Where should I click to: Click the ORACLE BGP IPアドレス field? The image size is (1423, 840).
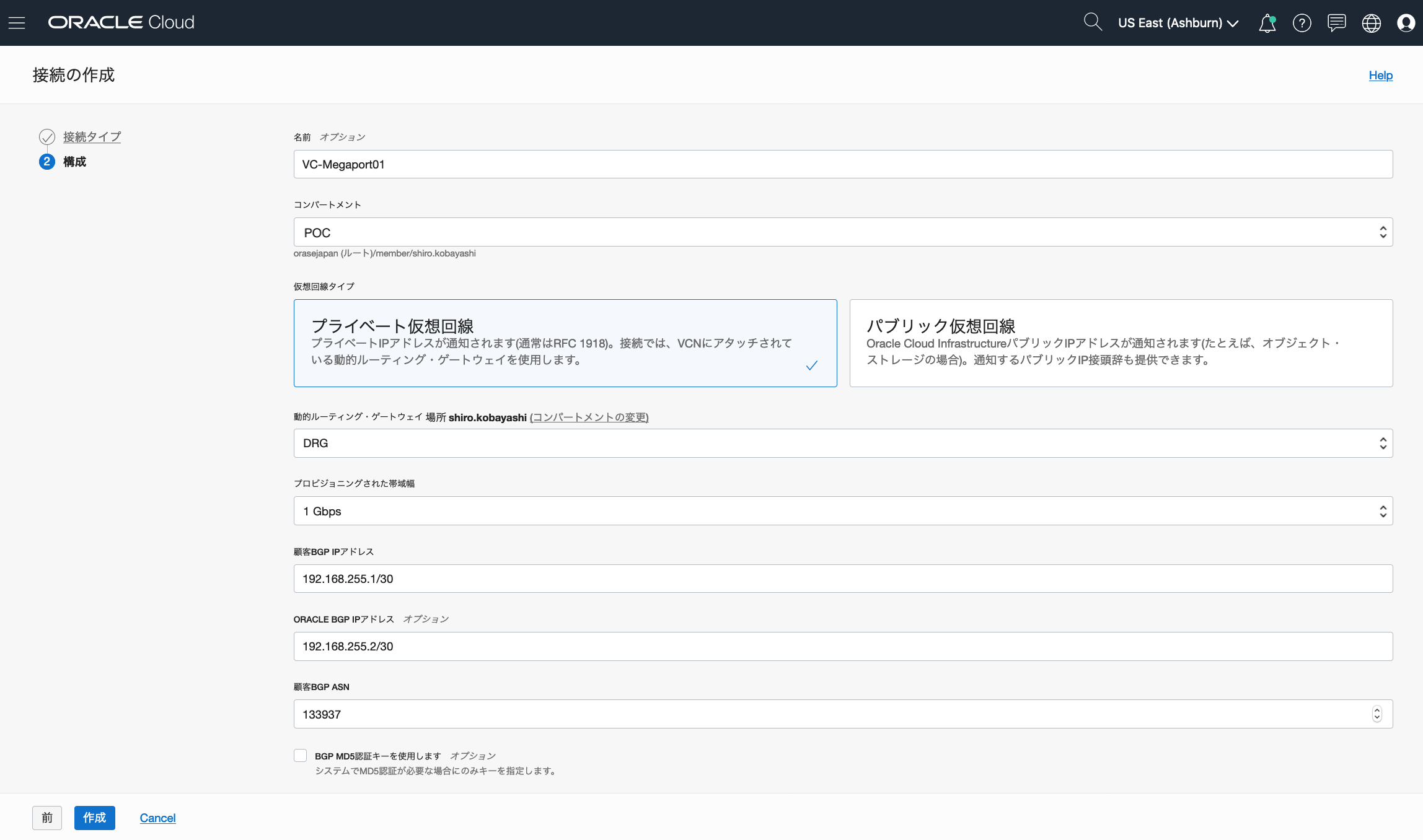(843, 646)
